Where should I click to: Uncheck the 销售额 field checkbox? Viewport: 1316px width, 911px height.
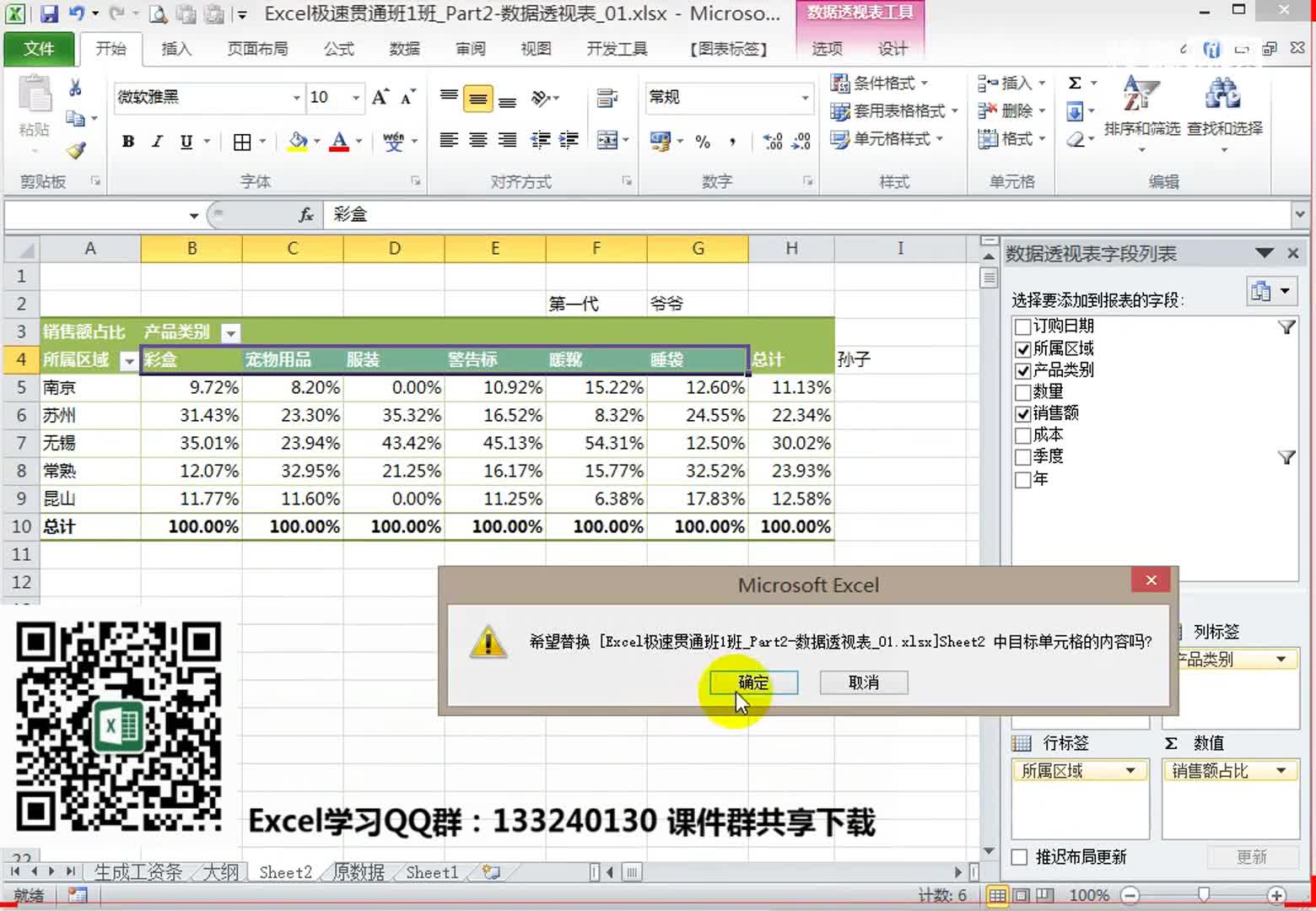1022,413
